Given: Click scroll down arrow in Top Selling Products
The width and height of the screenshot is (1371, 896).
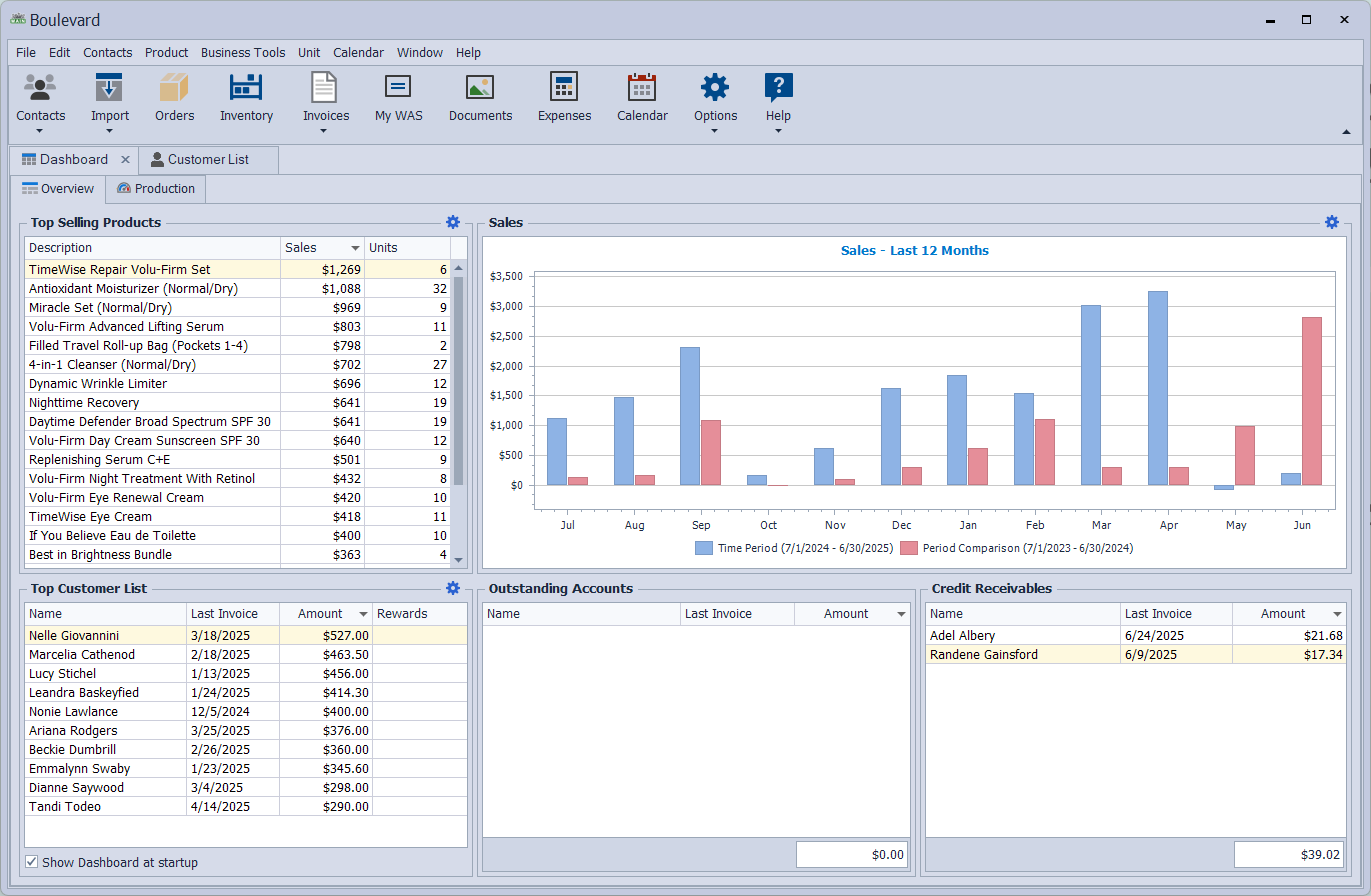Looking at the screenshot, I should [x=459, y=560].
